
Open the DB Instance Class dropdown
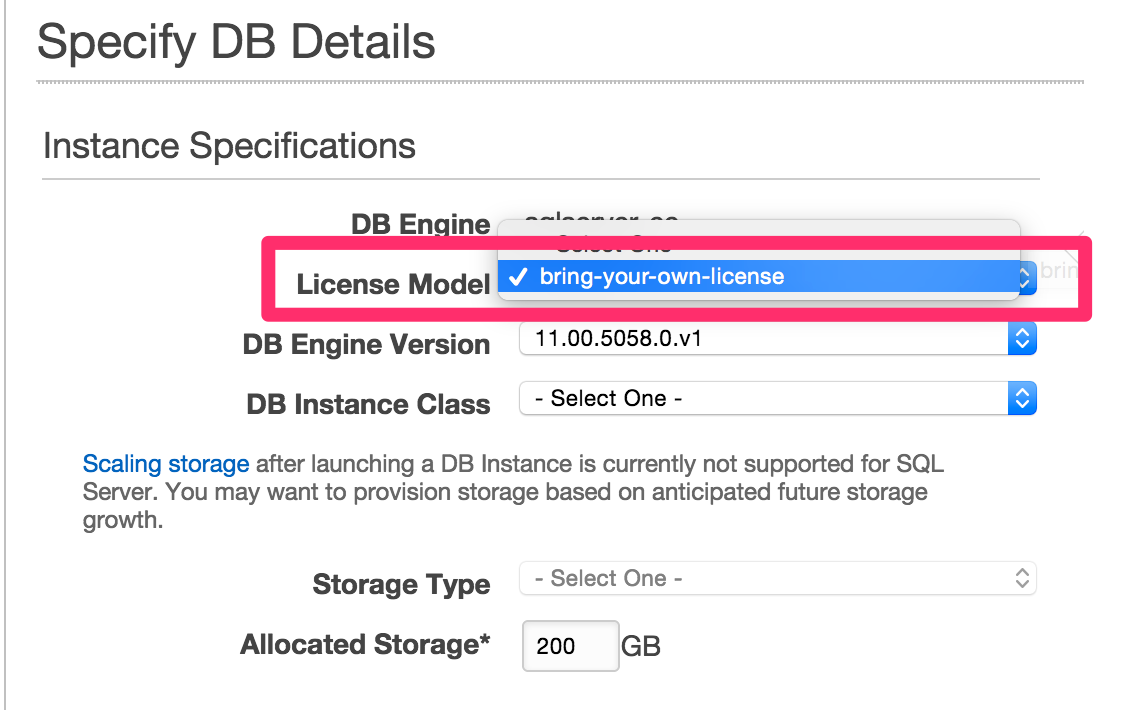(x=770, y=398)
